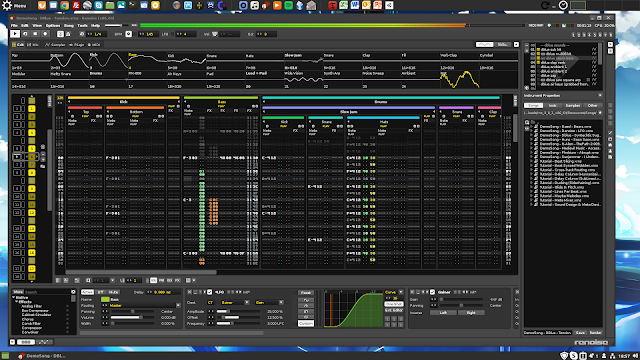The width and height of the screenshot is (640, 360).
Task: Open the Ext. Editor button
Action: click(394, 310)
